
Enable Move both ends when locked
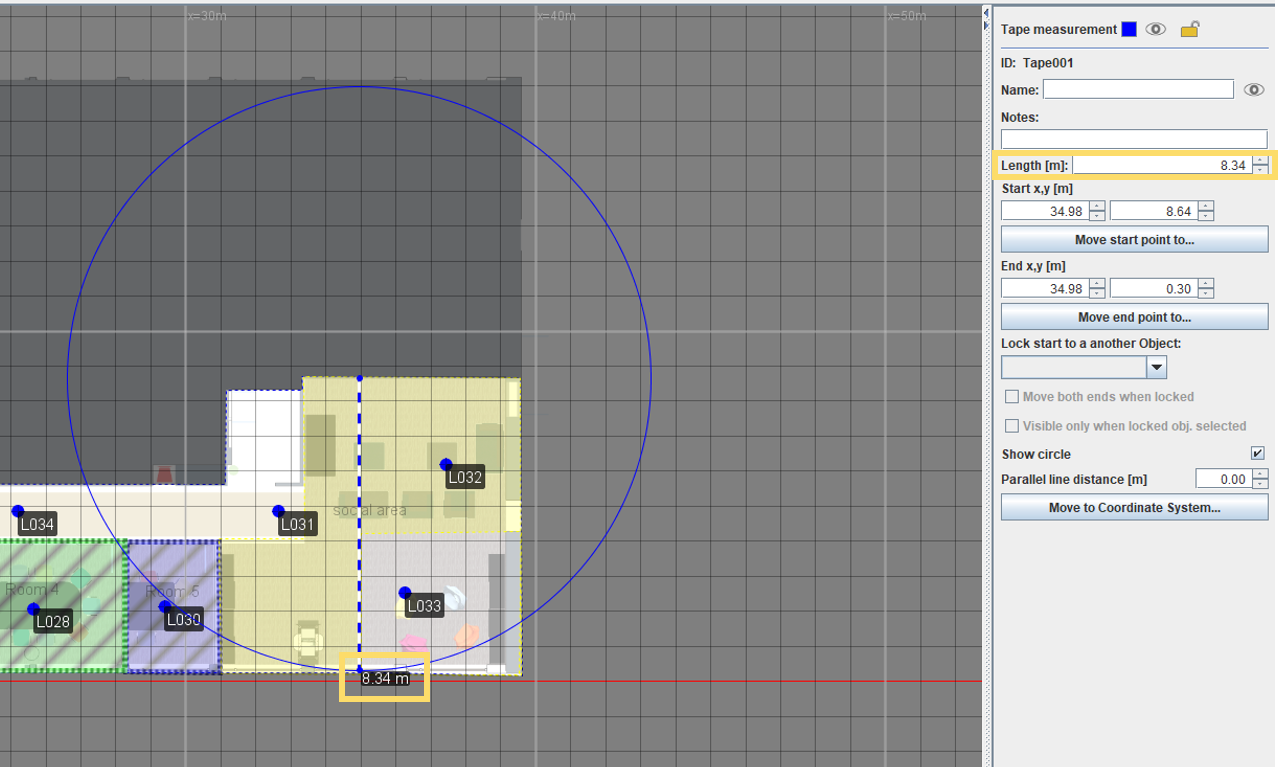[x=1012, y=397]
